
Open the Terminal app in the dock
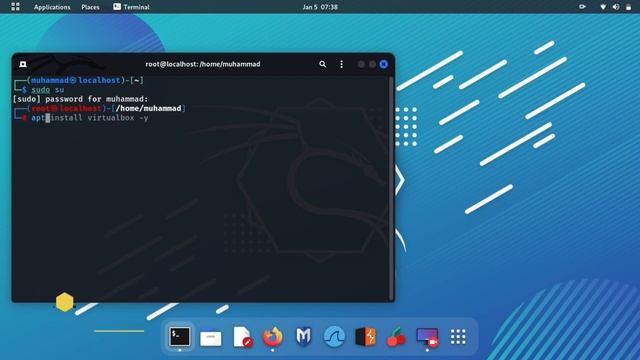coord(180,337)
